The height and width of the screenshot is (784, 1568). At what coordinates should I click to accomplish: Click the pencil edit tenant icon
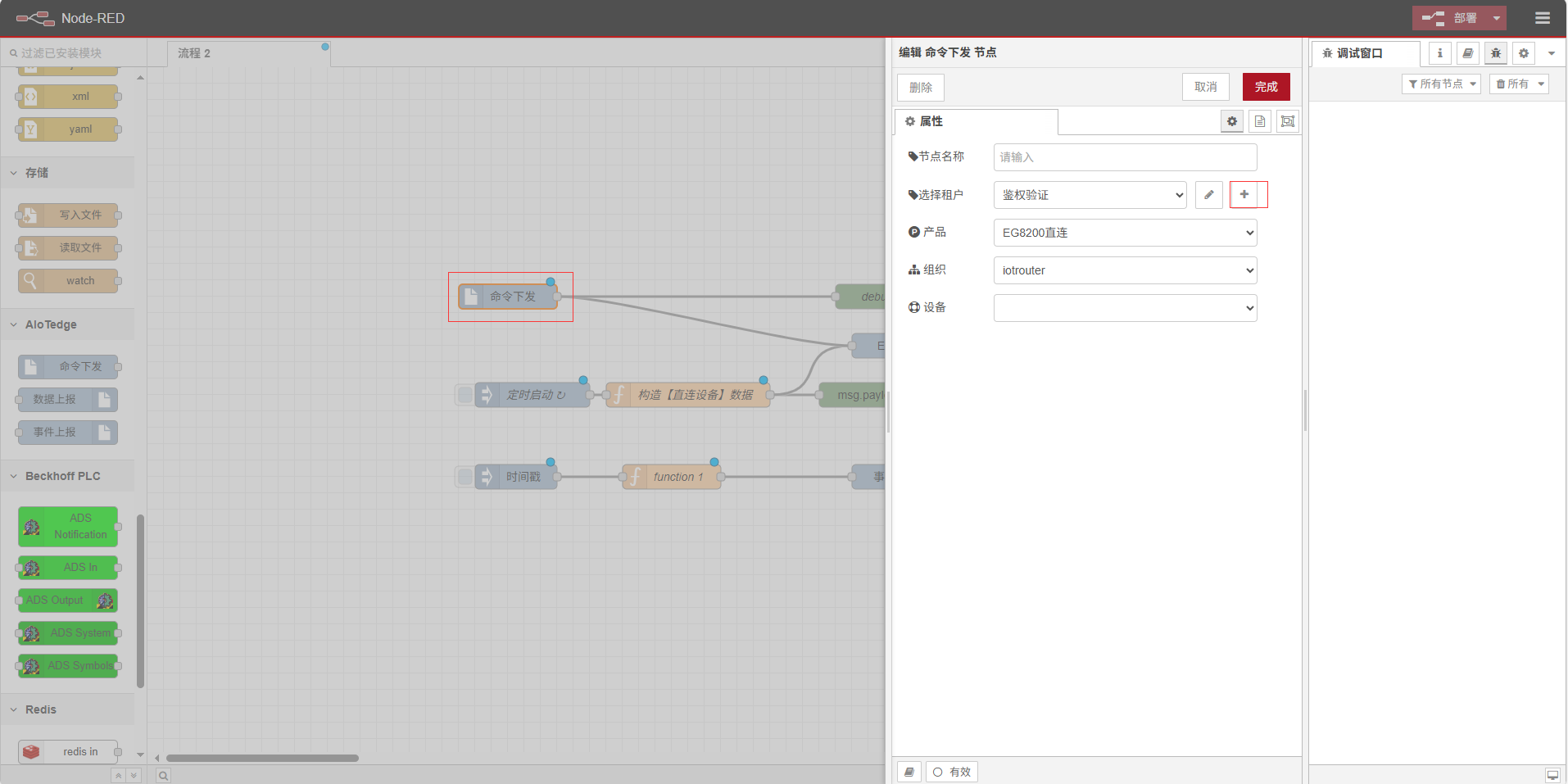coord(1208,195)
